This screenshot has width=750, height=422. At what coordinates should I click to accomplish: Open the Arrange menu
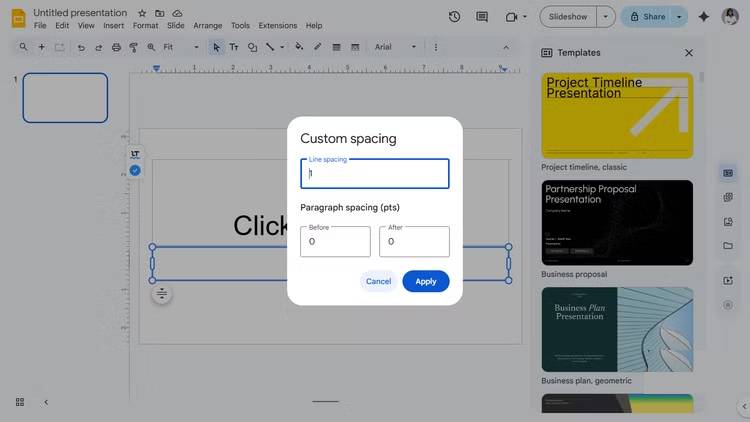pos(208,25)
